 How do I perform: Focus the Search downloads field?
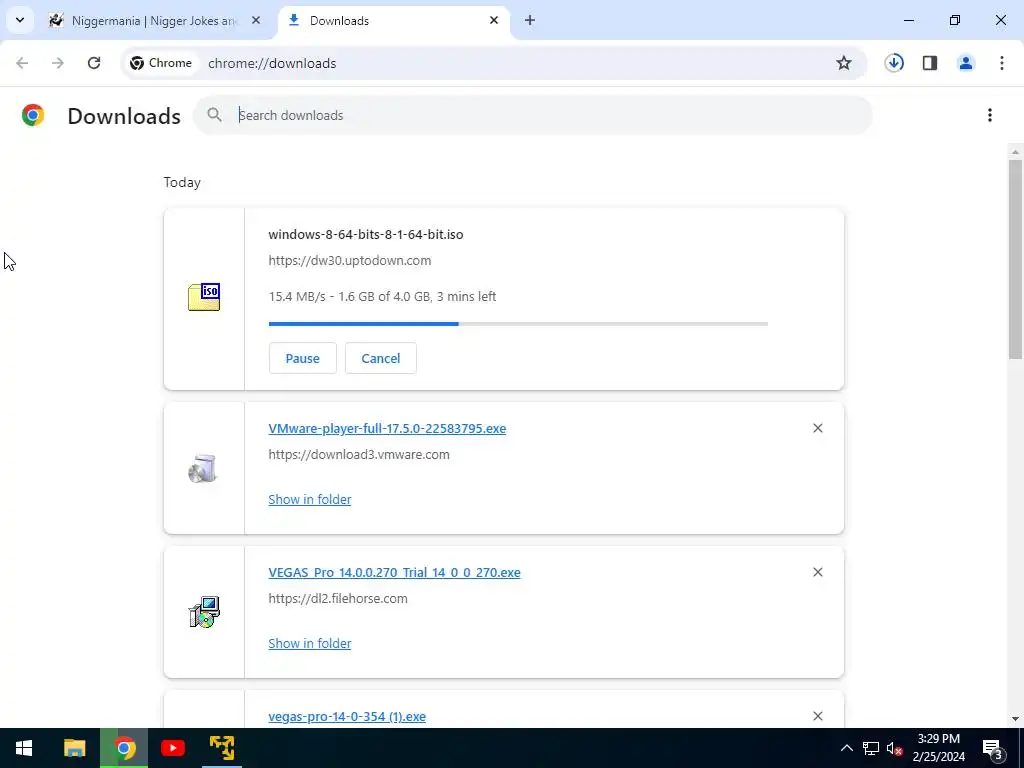point(532,115)
